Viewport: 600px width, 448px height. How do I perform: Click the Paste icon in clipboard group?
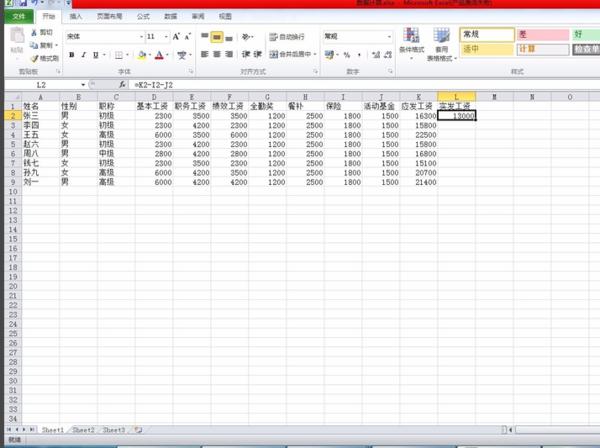click(x=17, y=42)
